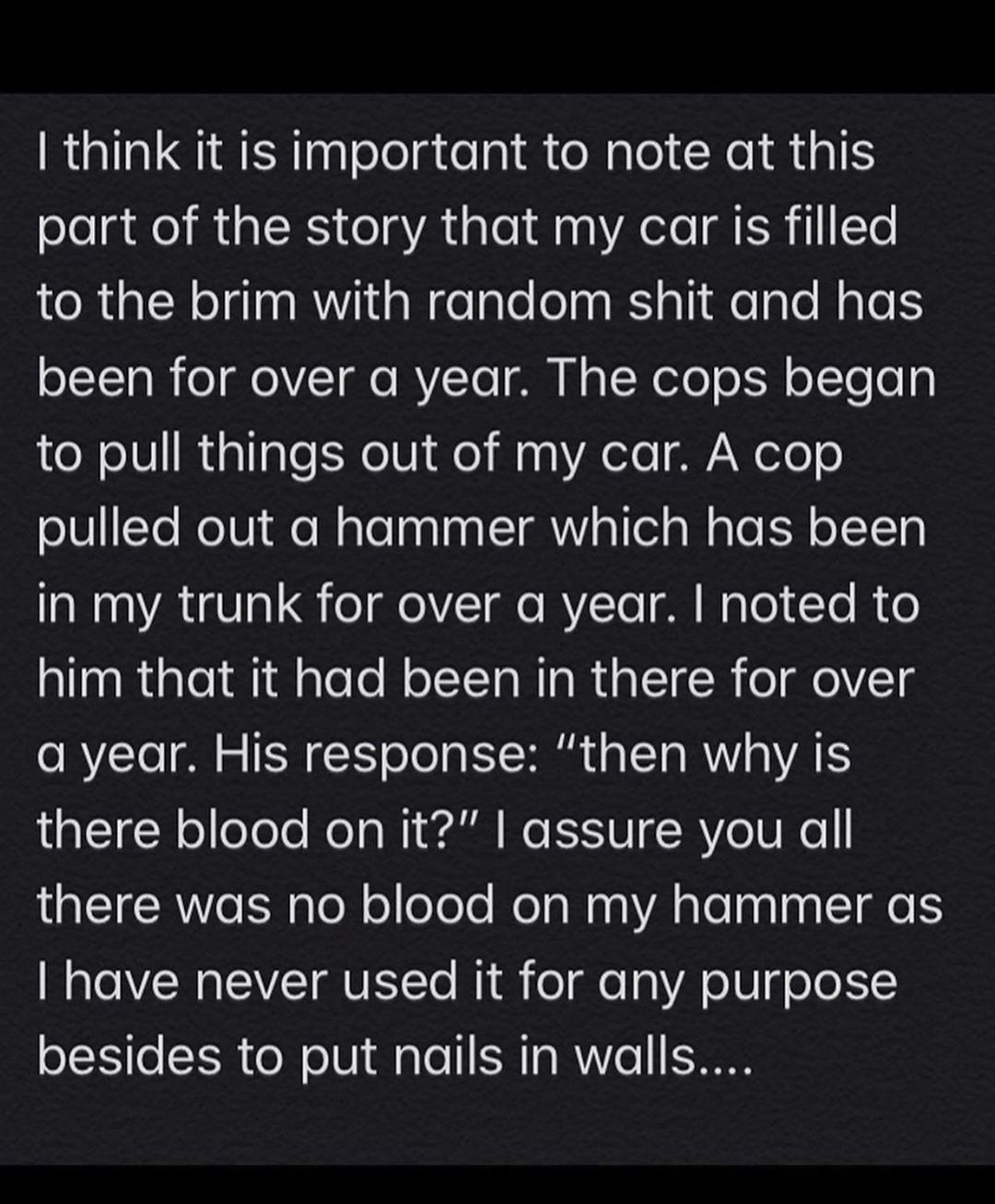This screenshot has height=1204, width=995.
Task: Click the word "nails" in last line
Action: coord(449,1057)
